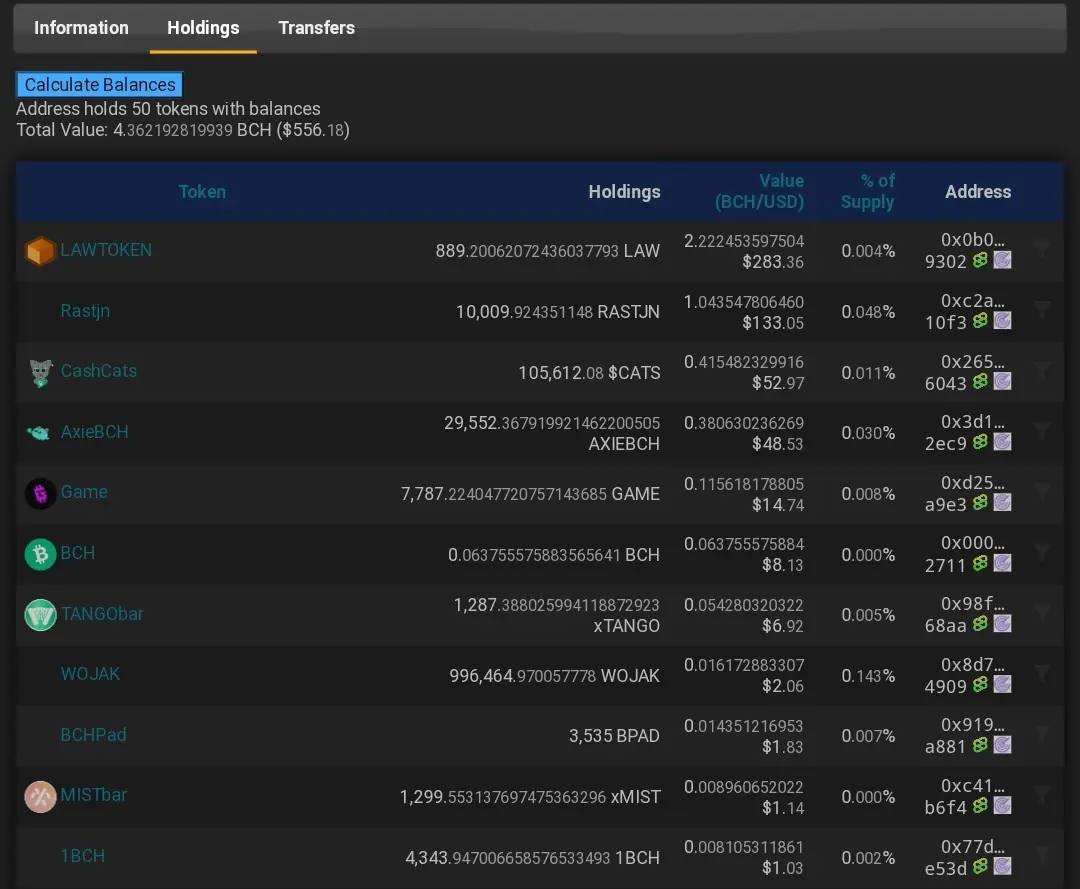Click the green link icon beside LAWTOKEN address 9302
1080x889 pixels.
point(980,260)
